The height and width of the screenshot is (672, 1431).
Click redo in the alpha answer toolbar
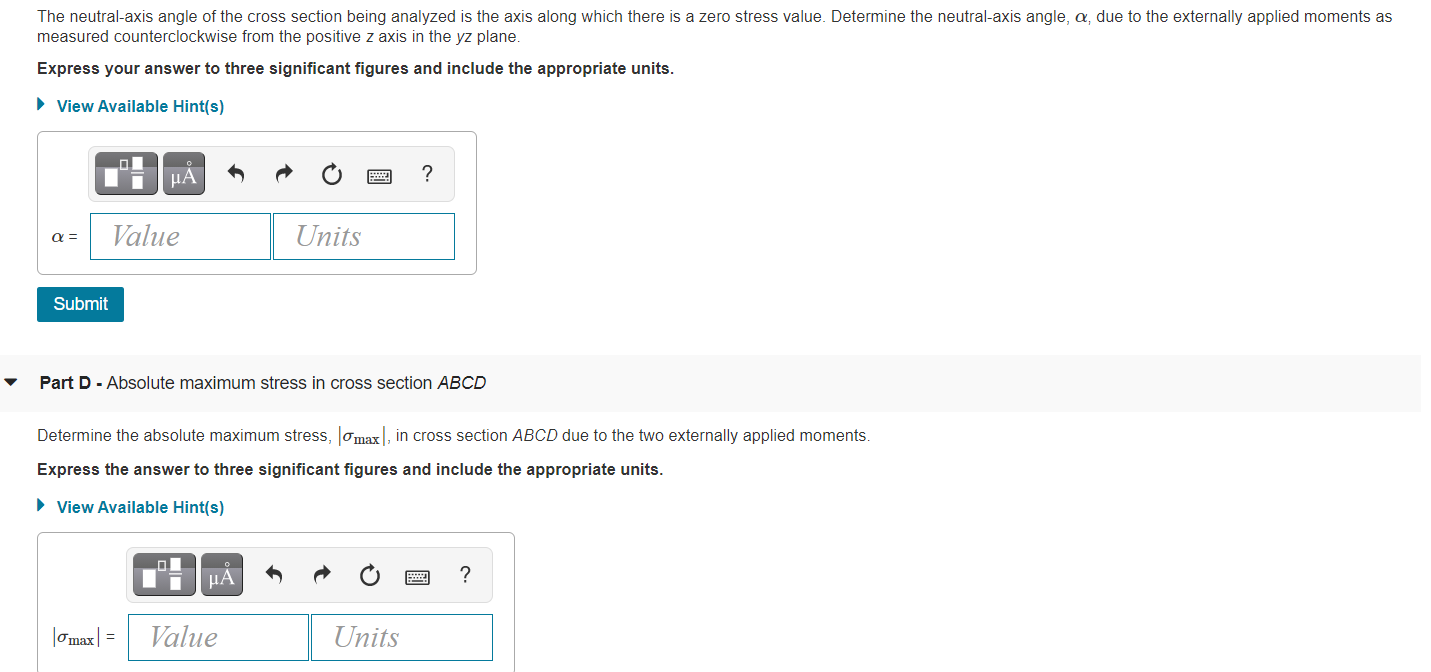[x=283, y=173]
